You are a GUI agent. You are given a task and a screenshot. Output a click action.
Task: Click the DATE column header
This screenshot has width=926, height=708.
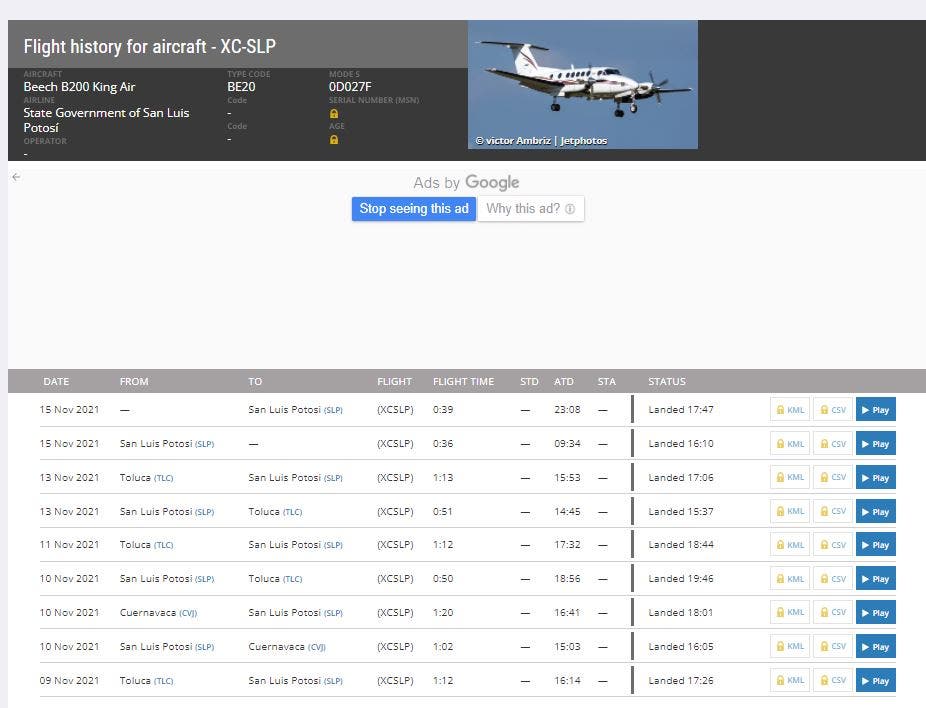point(56,382)
